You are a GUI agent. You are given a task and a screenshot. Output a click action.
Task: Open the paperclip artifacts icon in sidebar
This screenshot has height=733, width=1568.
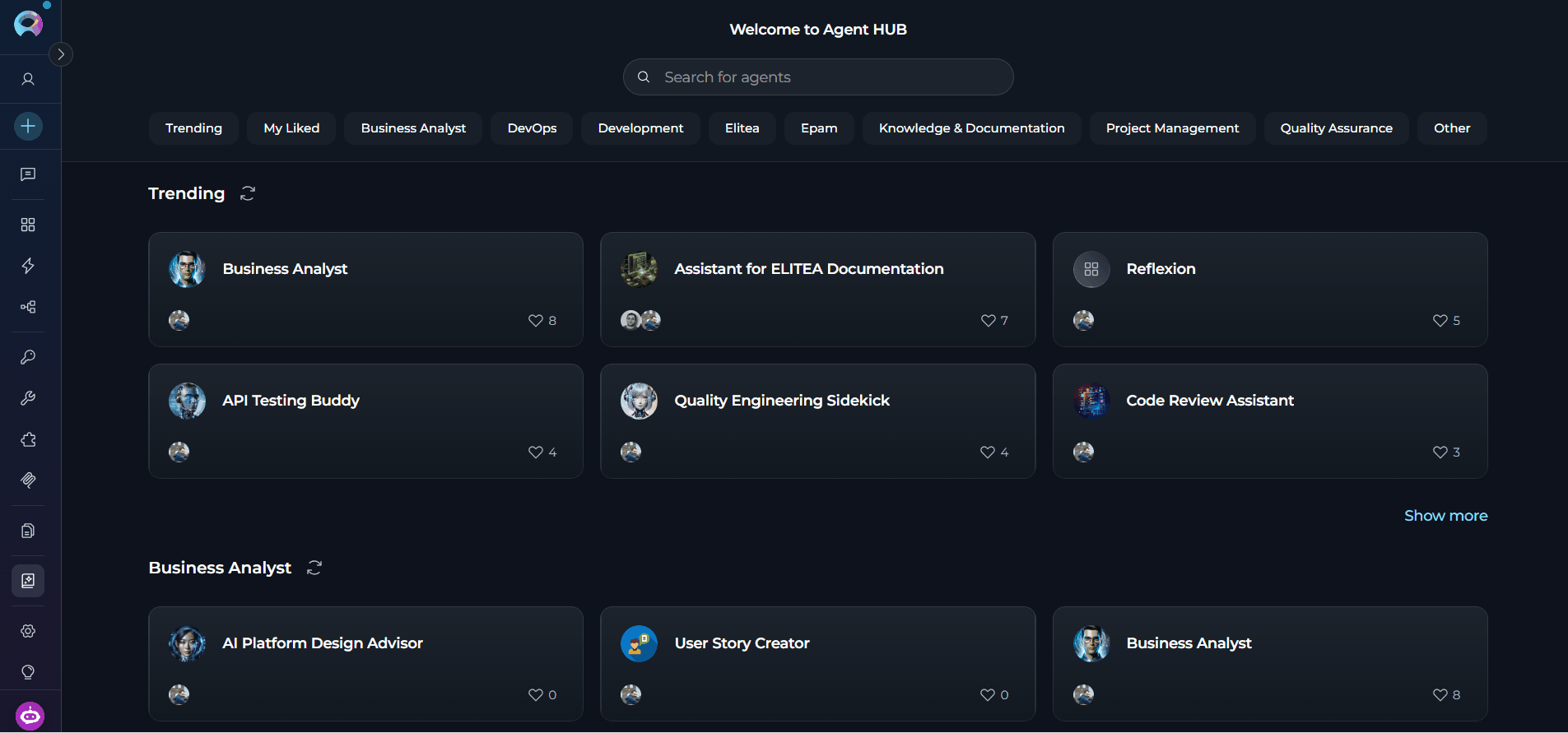point(28,480)
